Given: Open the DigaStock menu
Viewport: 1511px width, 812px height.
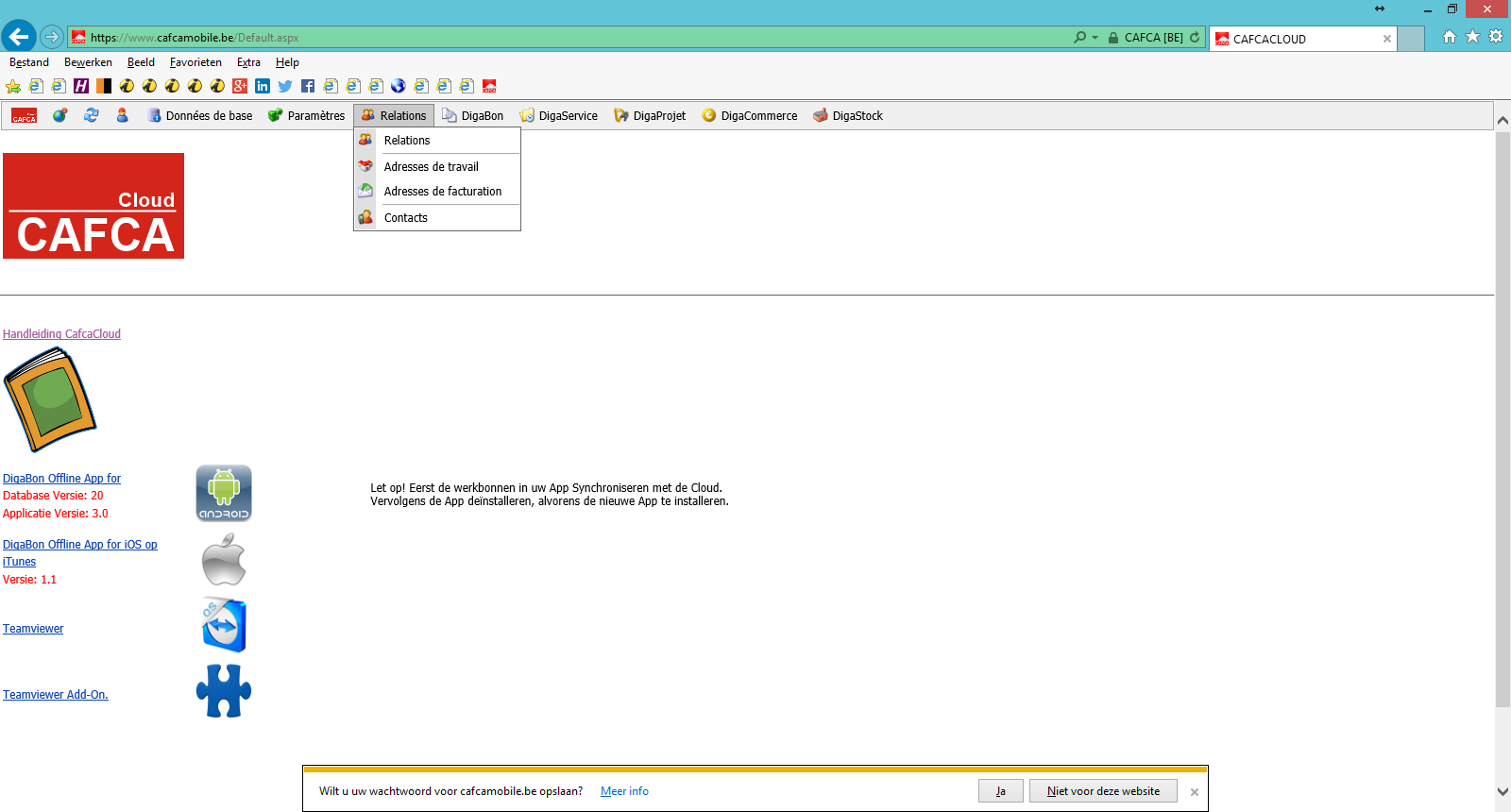Looking at the screenshot, I should (x=848, y=115).
